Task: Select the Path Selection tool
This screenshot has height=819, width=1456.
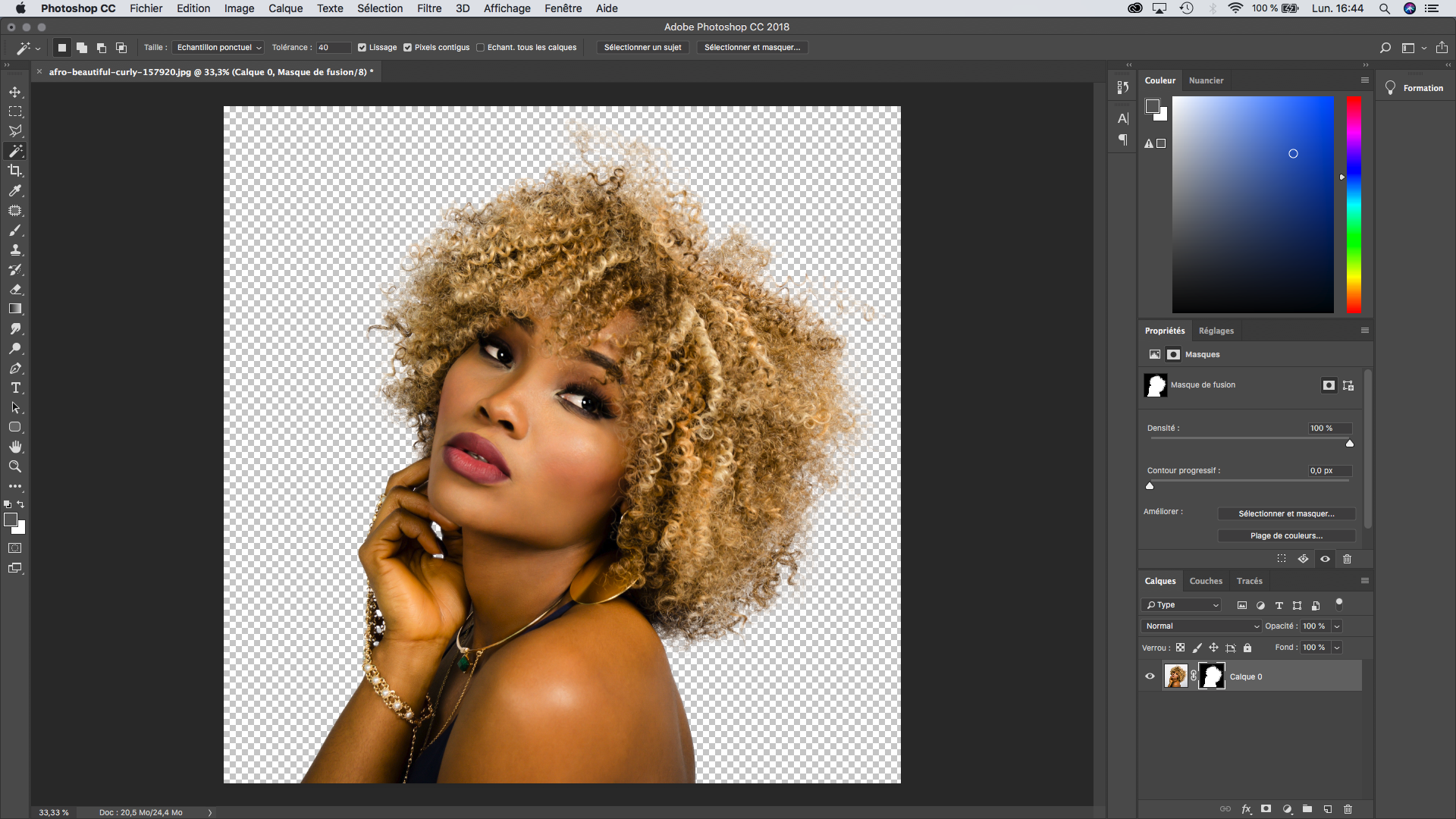Action: (x=15, y=407)
